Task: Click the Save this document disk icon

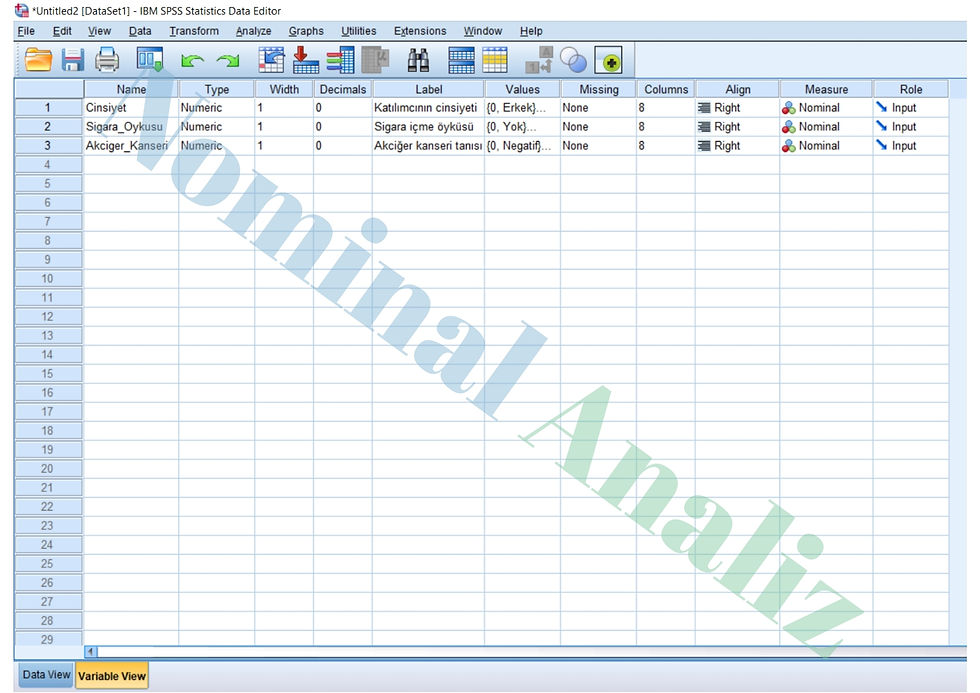Action: tap(72, 60)
